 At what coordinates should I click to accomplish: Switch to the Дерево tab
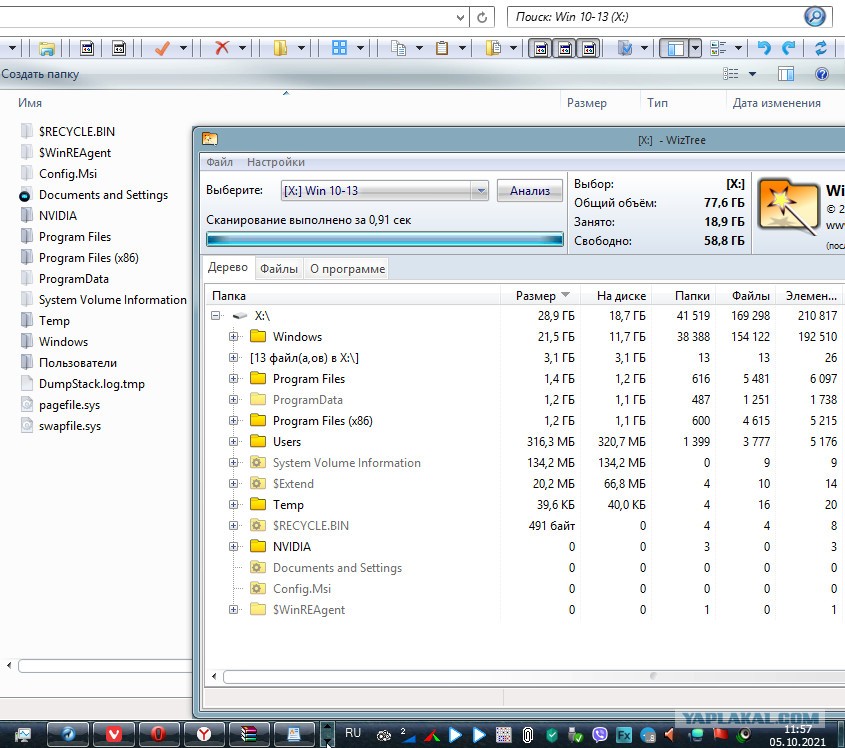point(228,267)
